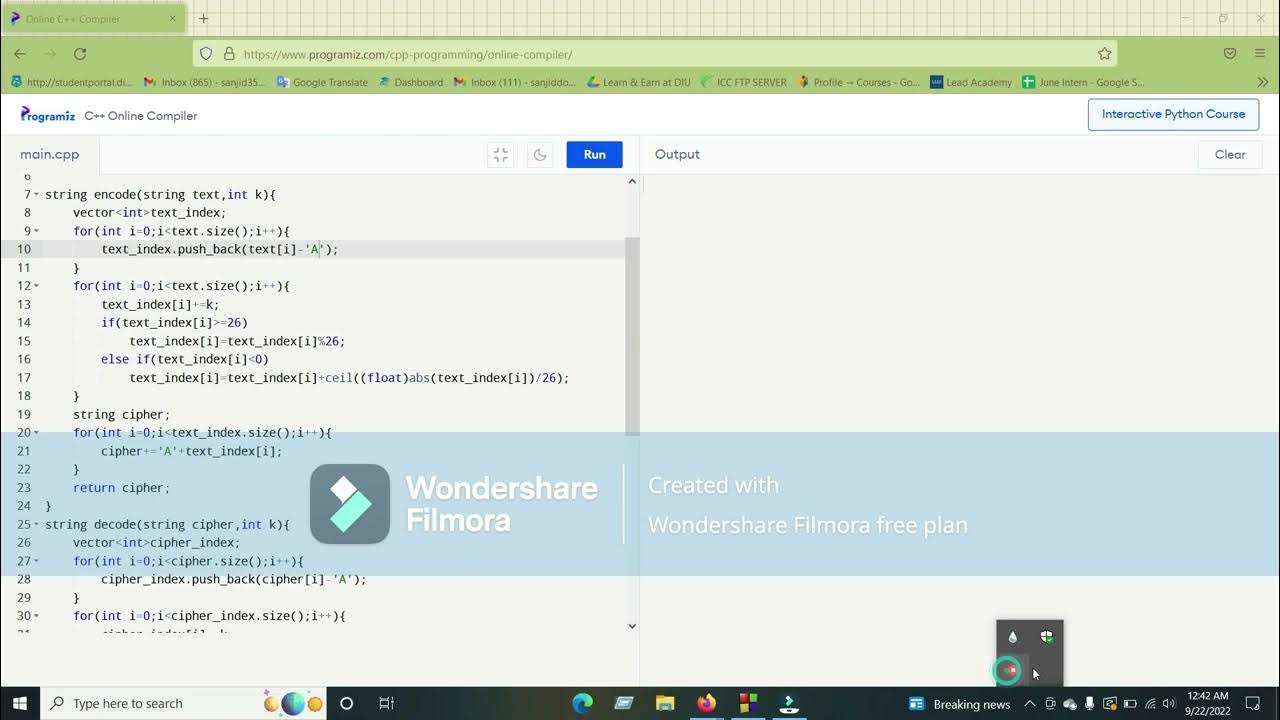The height and width of the screenshot is (720, 1280).
Task: Show more bookmarks with the chevron
Action: click(x=1262, y=82)
